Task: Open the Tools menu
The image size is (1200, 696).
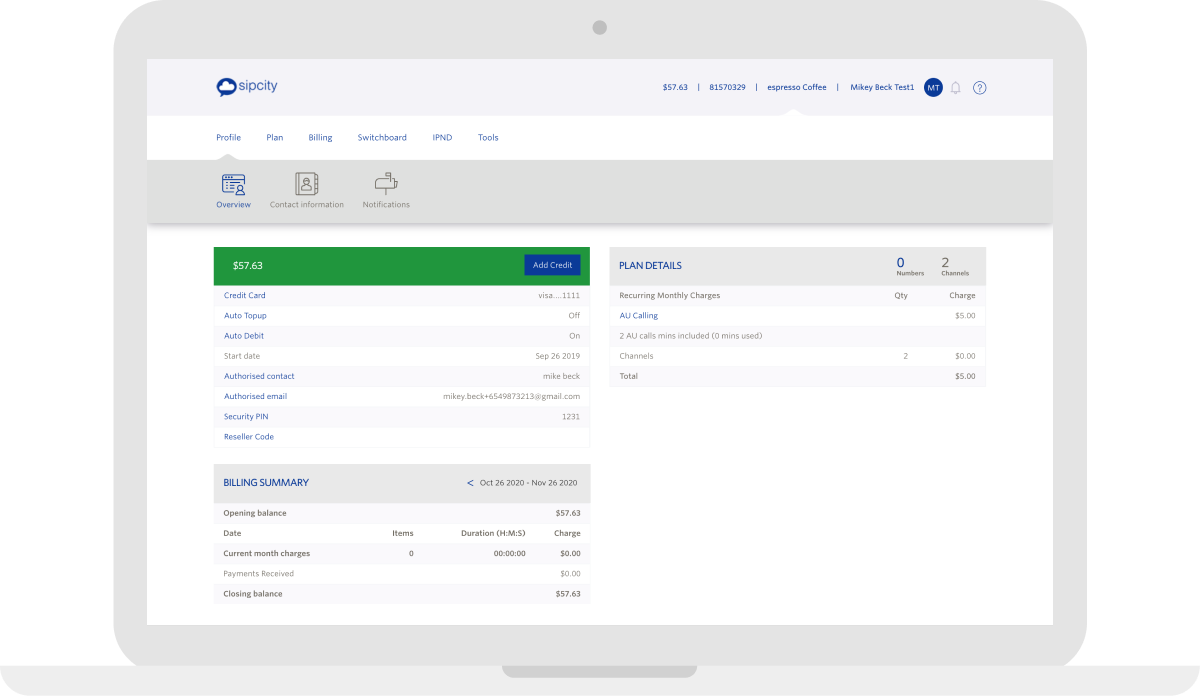Action: click(488, 138)
